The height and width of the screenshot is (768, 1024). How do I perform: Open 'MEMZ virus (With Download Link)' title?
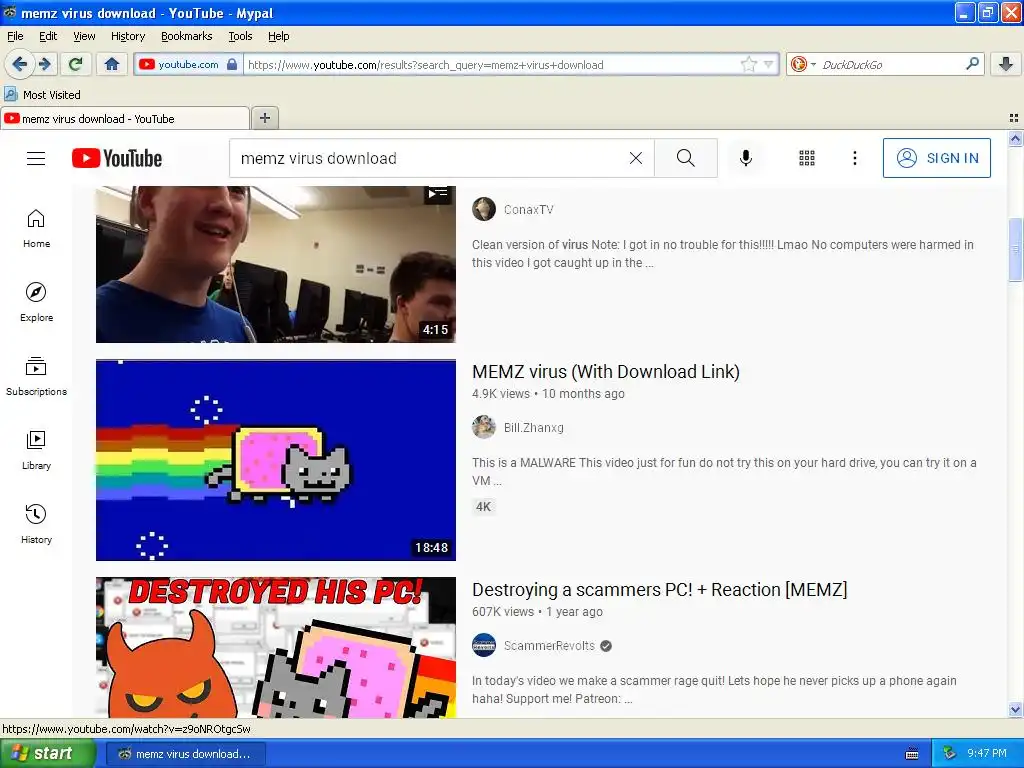(605, 372)
